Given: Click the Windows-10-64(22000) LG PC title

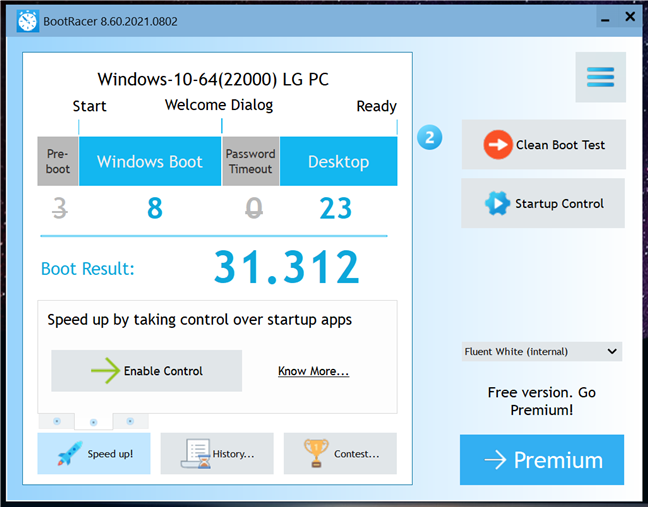Looking at the screenshot, I should click(213, 79).
